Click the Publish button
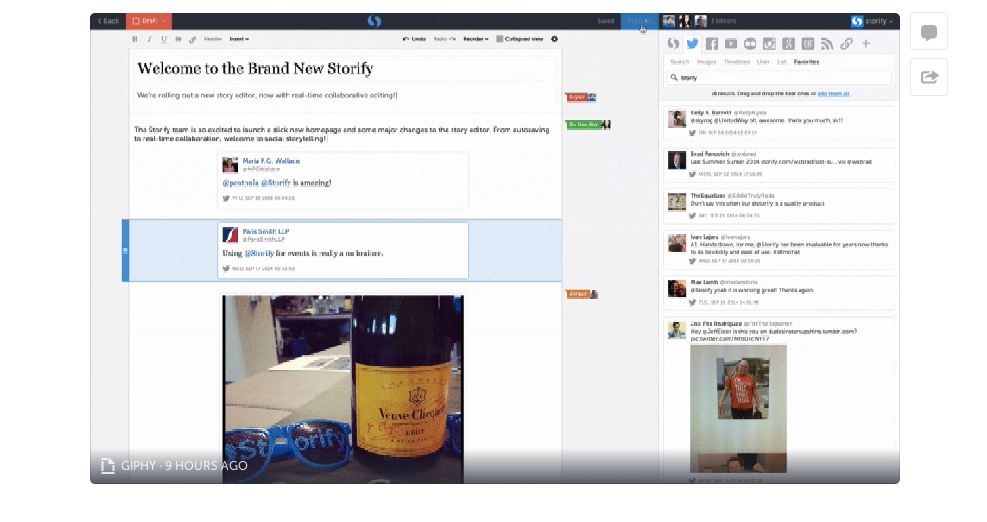This screenshot has height=522, width=987. click(640, 21)
